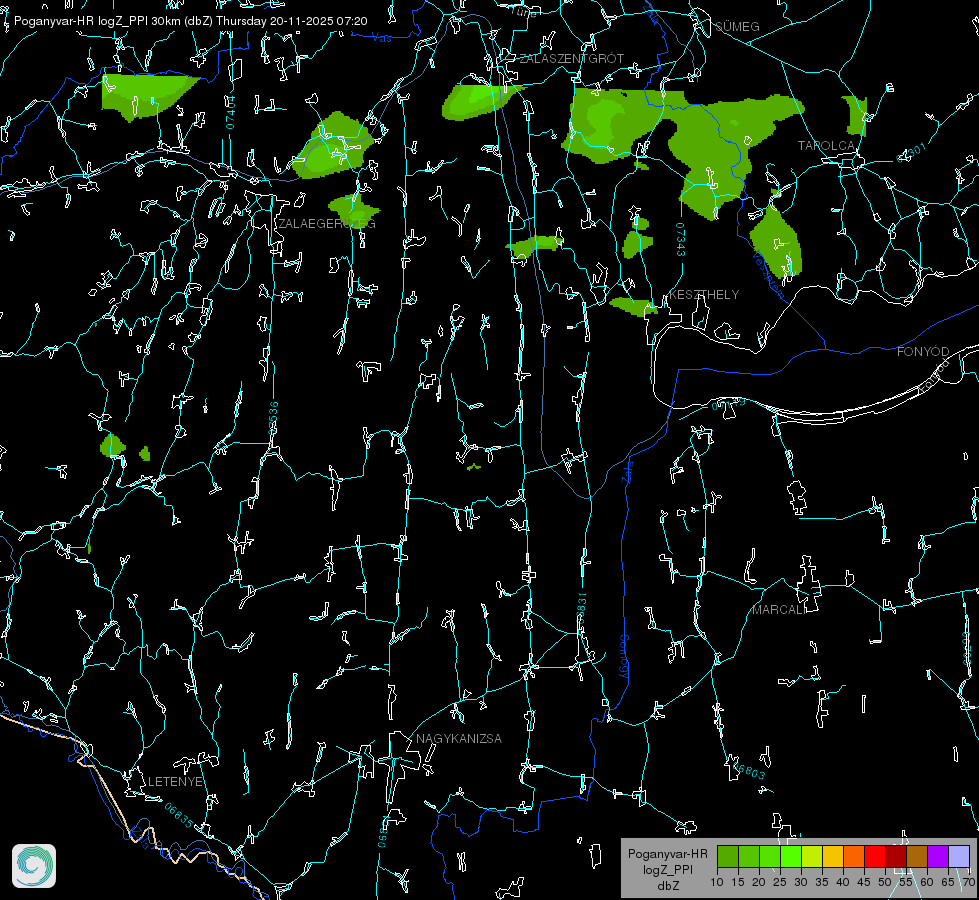Click the MARCALI town label
This screenshot has height=900, width=979.
click(778, 610)
